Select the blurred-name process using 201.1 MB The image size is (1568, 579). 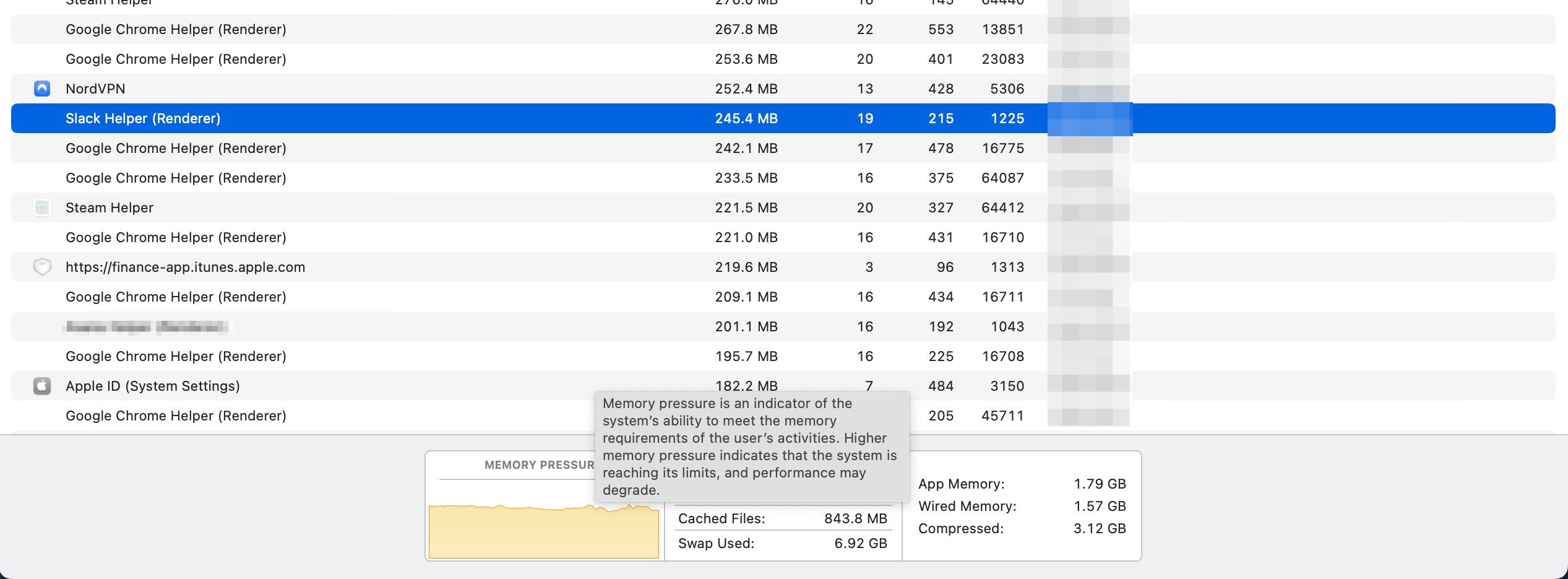click(x=146, y=326)
